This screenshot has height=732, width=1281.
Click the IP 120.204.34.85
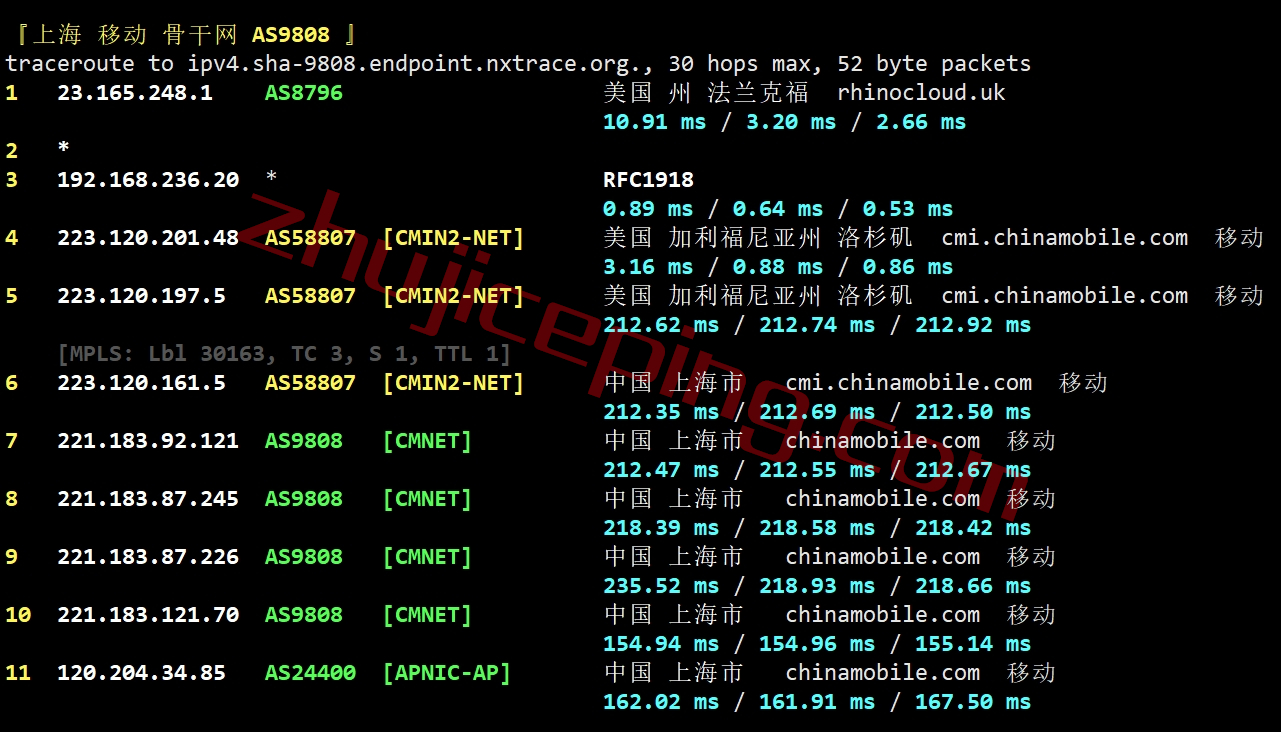pos(141,673)
